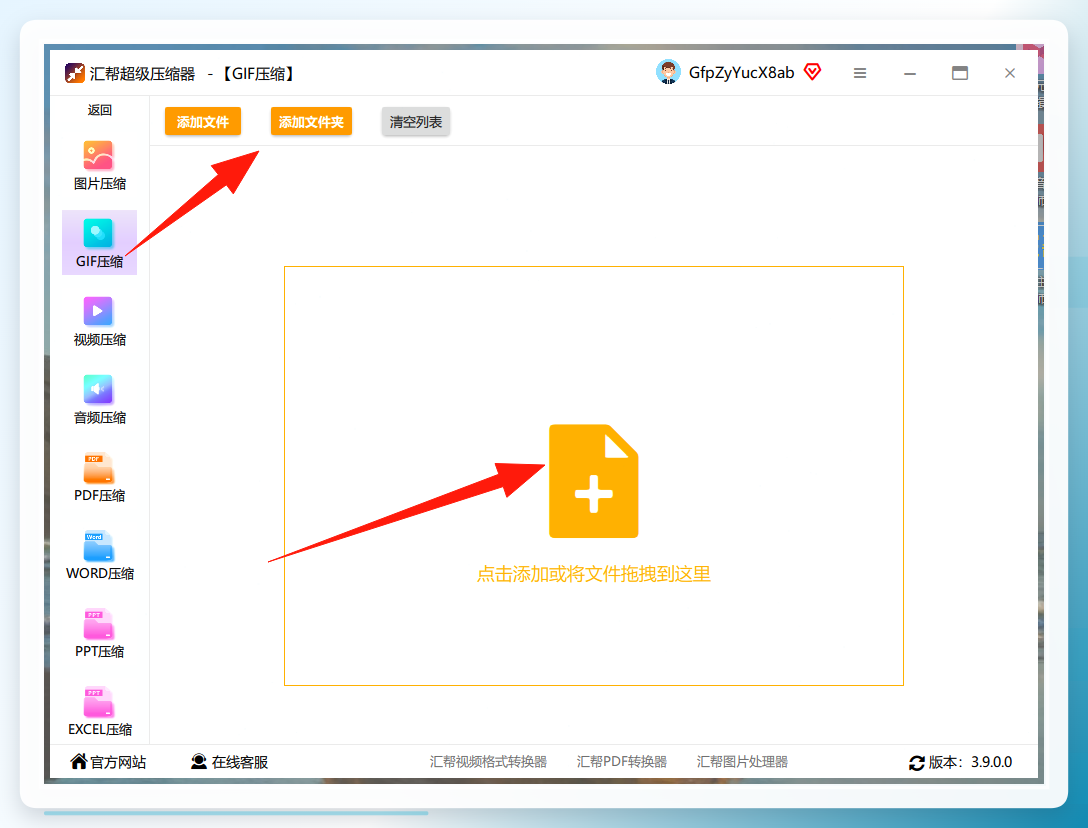This screenshot has width=1088, height=828.
Task: Click the 点击添加或将文件拖拽到这里 prompt text
Action: (x=593, y=574)
